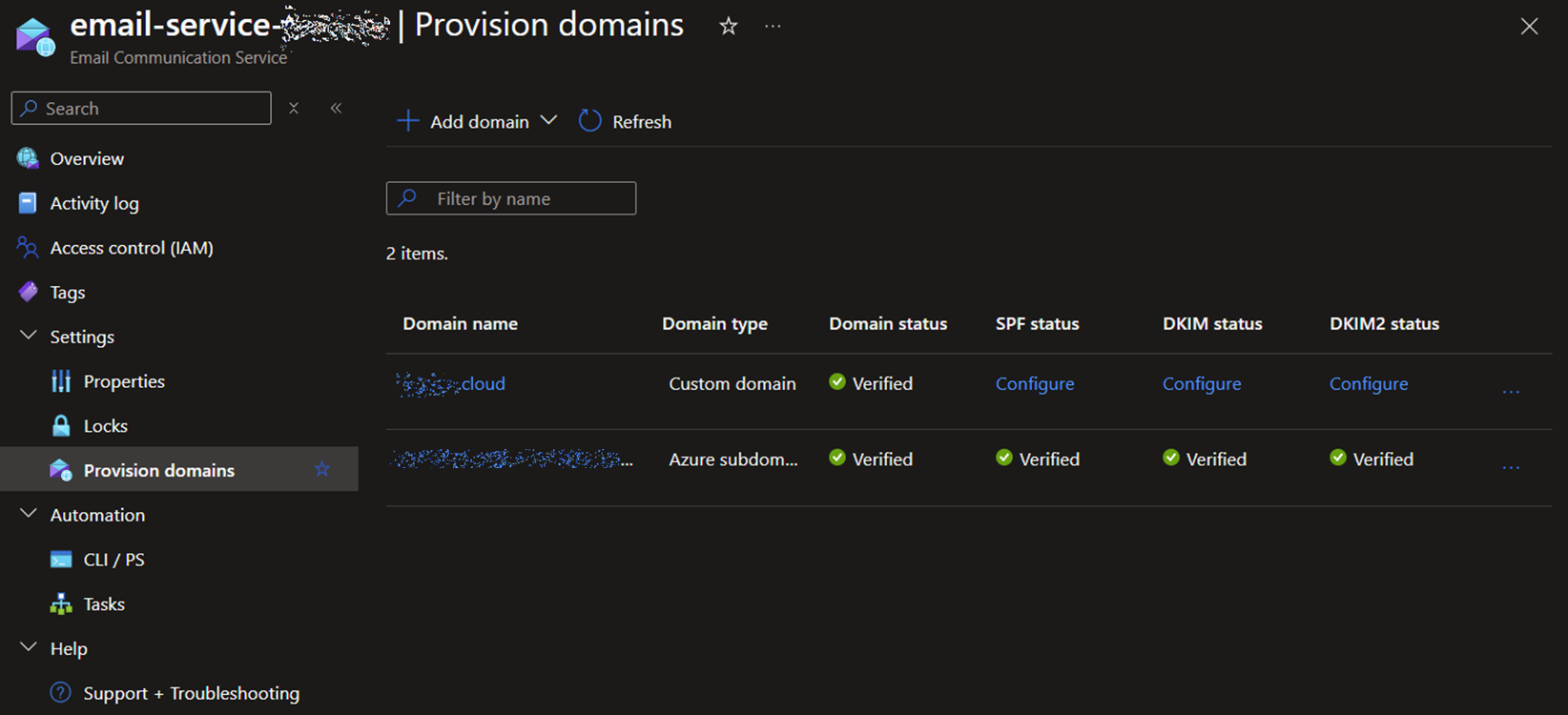Configure SPF for the custom domain
1568x715 pixels.
(1035, 383)
